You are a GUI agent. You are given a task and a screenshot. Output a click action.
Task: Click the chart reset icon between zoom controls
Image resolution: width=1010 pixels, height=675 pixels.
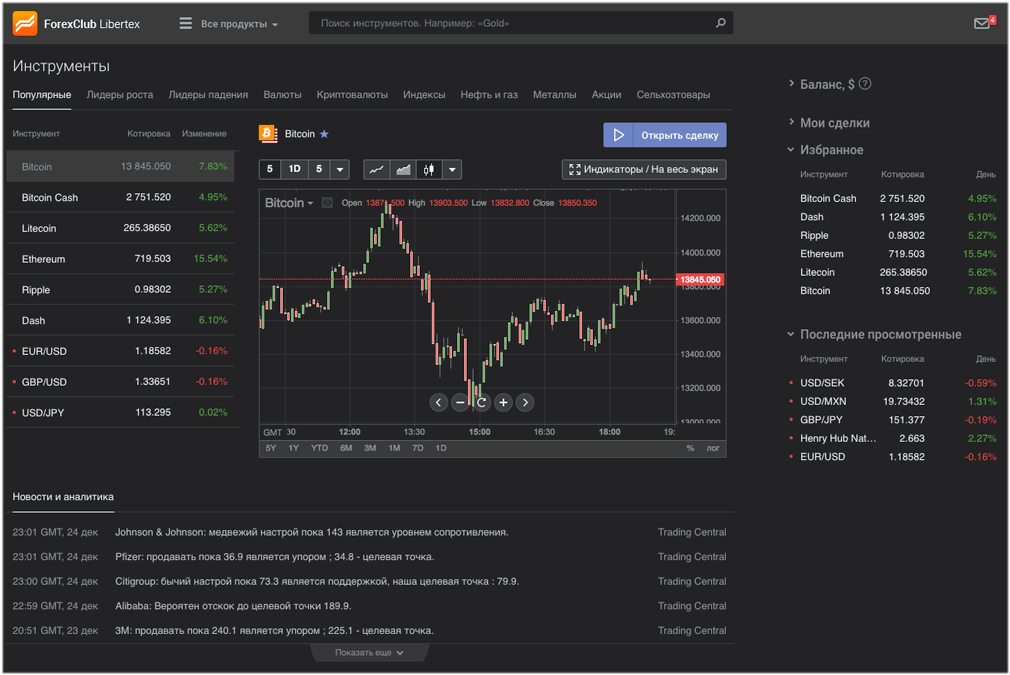482,402
